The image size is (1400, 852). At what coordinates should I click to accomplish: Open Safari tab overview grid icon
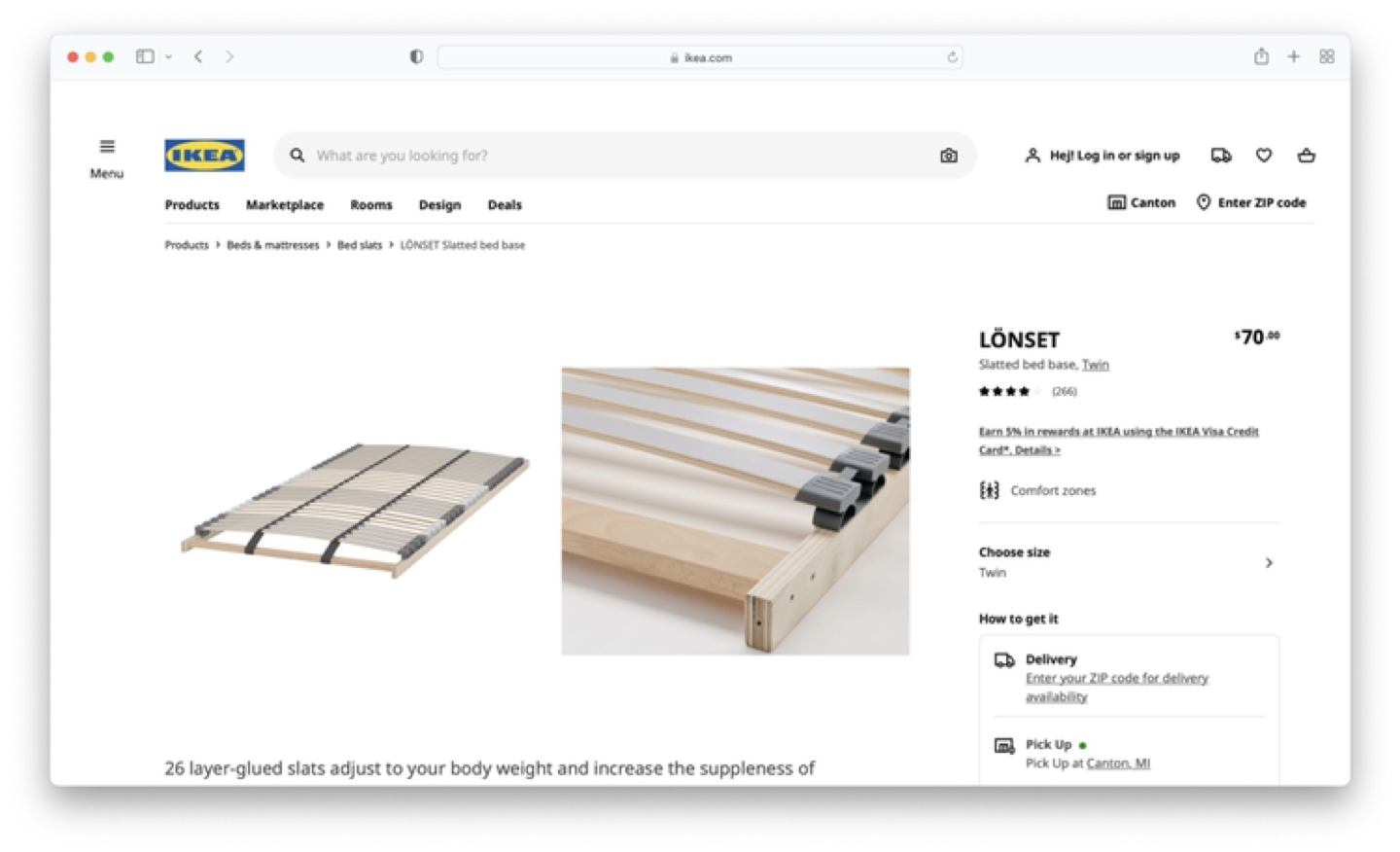[1326, 56]
